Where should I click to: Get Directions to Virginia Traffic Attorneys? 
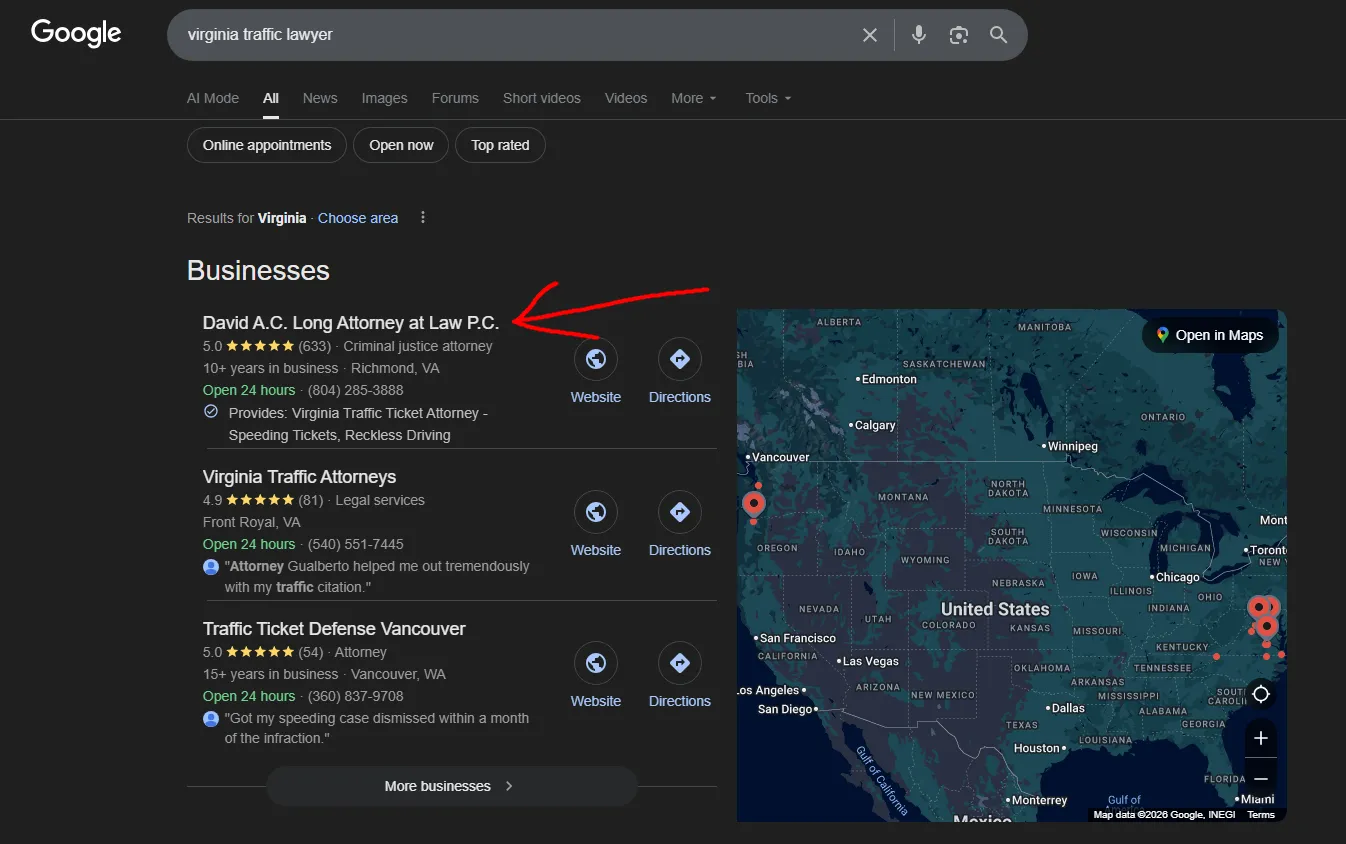(679, 511)
